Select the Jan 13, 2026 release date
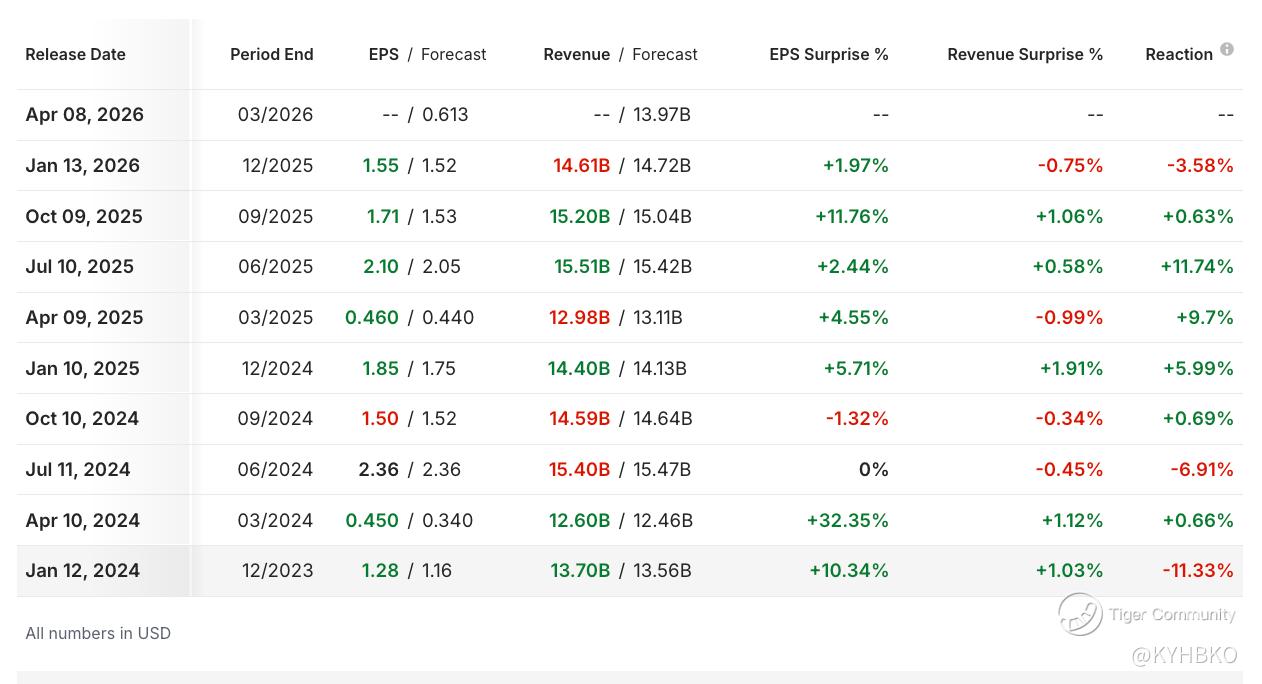Screen dimensions: 1262x684 click(83, 166)
